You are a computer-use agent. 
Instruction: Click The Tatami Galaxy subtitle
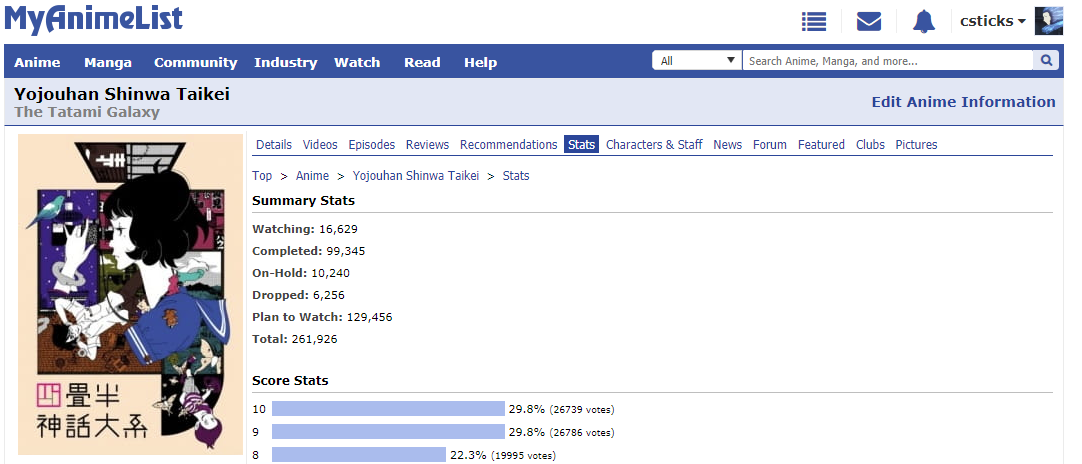[x=87, y=112]
